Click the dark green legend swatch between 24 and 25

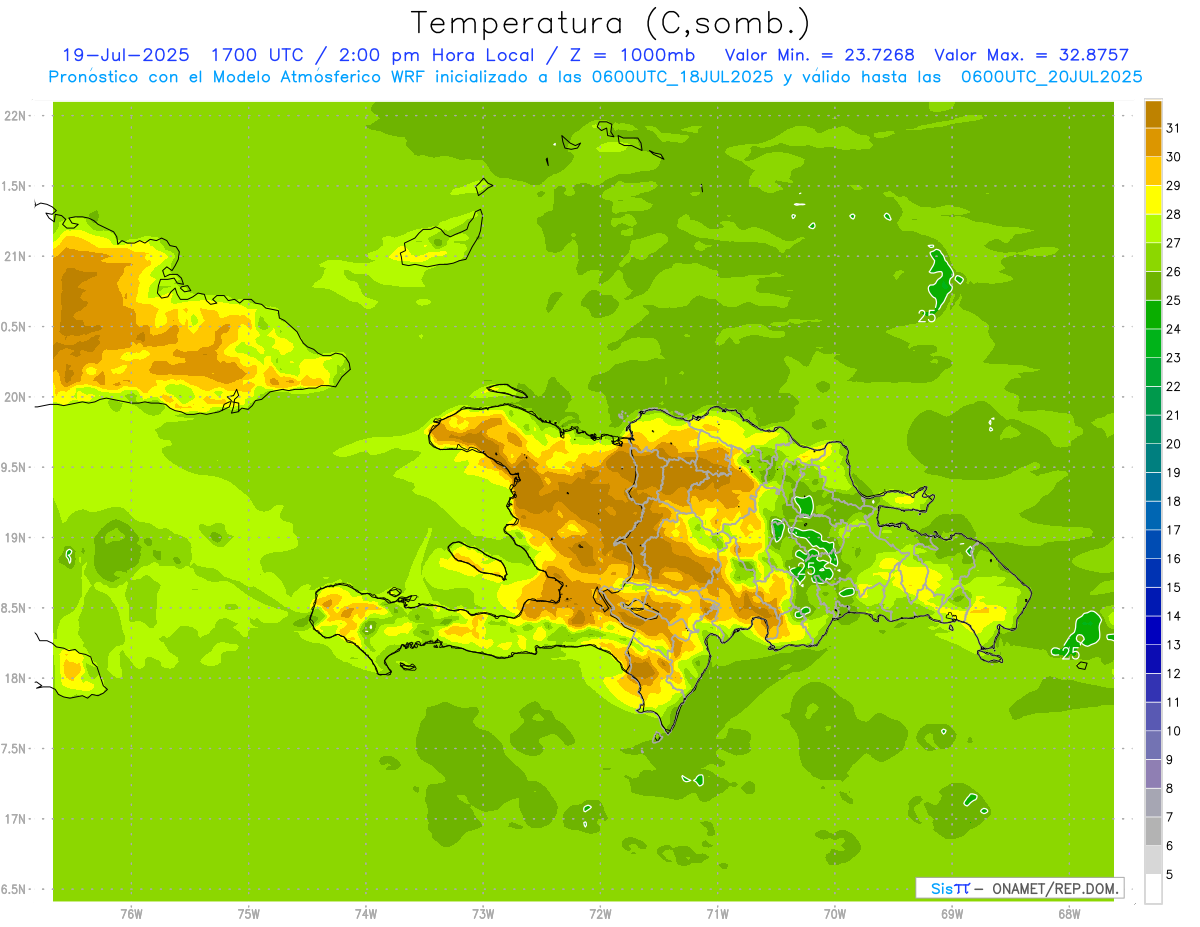click(1153, 314)
